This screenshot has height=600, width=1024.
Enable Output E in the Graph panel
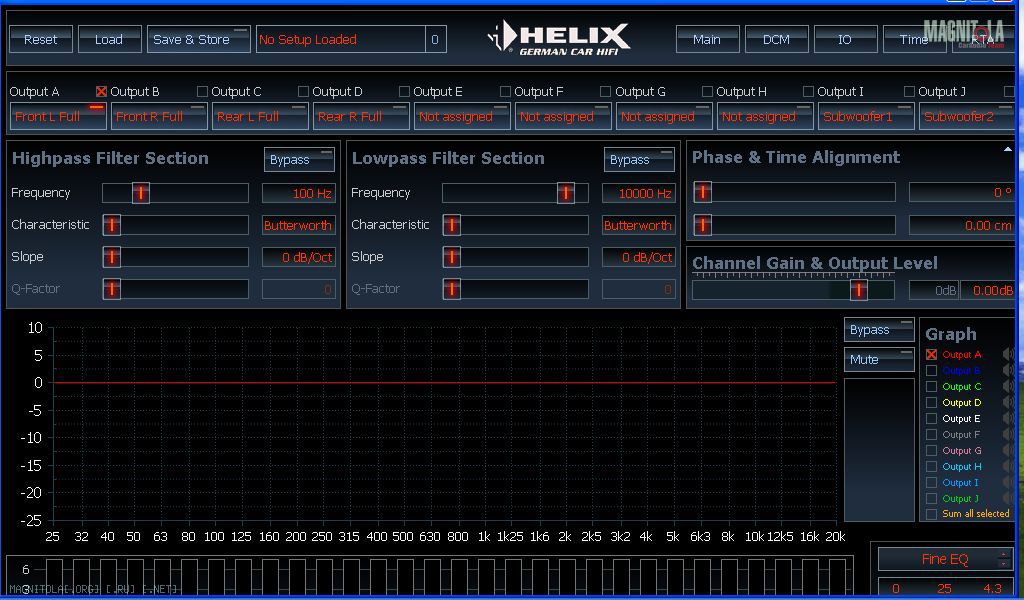tap(931, 418)
